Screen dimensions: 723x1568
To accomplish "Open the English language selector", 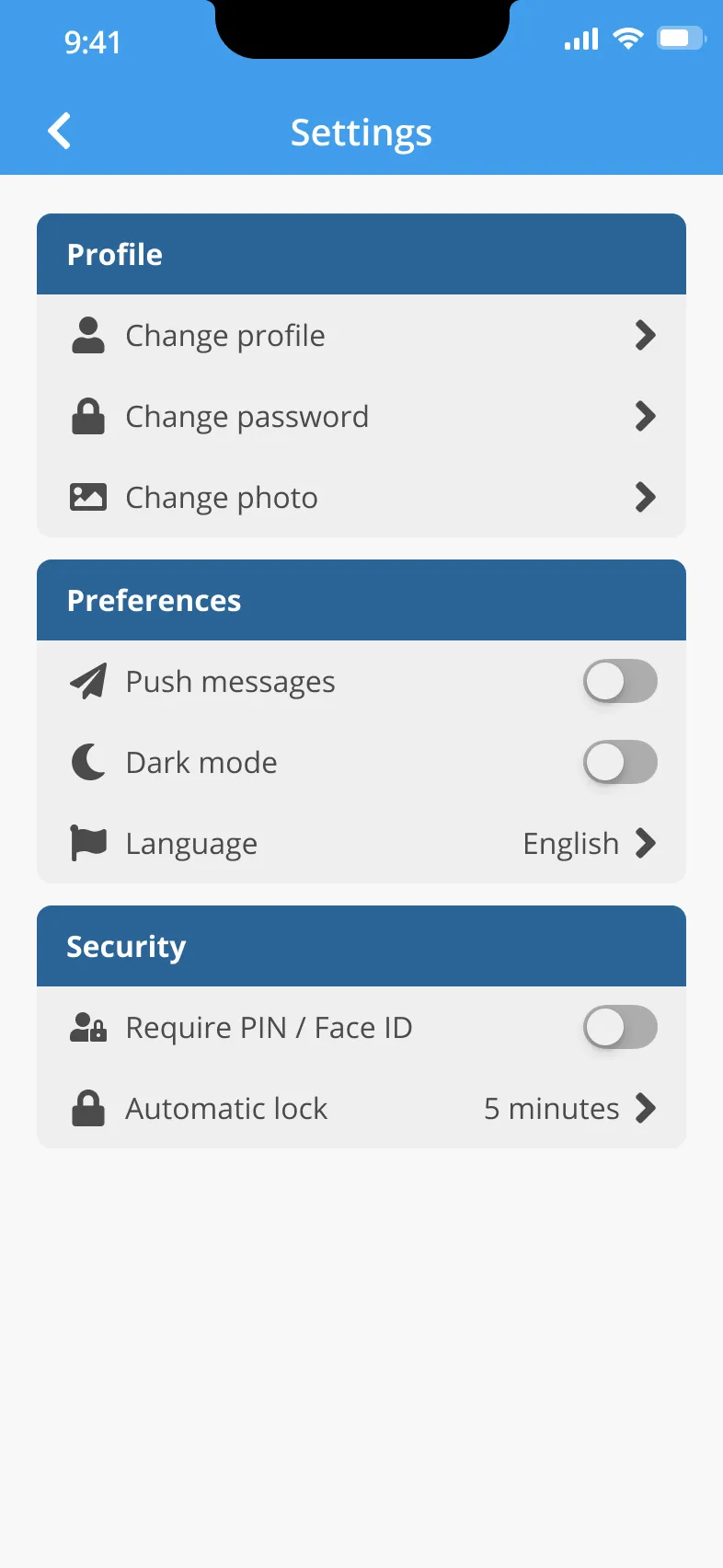I will click(590, 843).
